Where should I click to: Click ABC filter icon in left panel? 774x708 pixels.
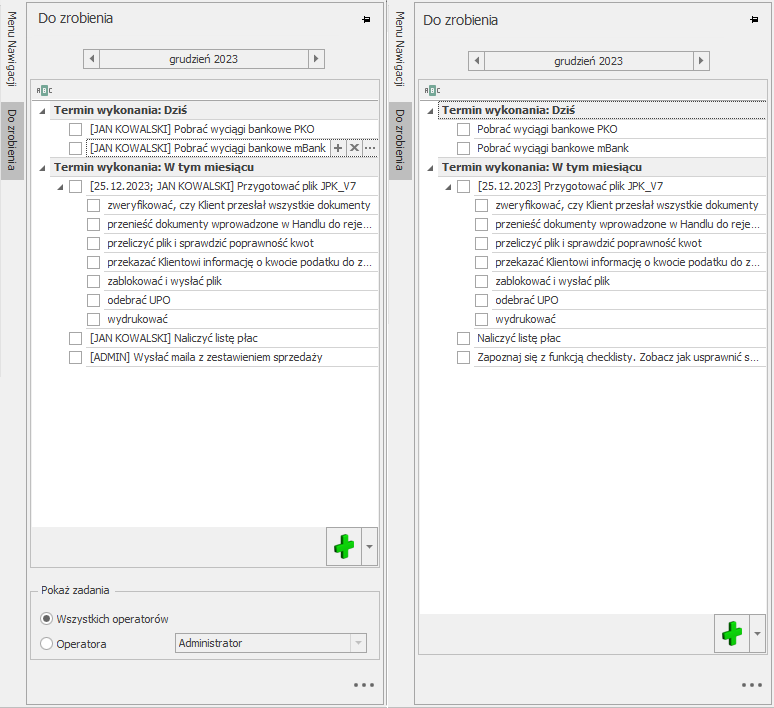[x=44, y=90]
